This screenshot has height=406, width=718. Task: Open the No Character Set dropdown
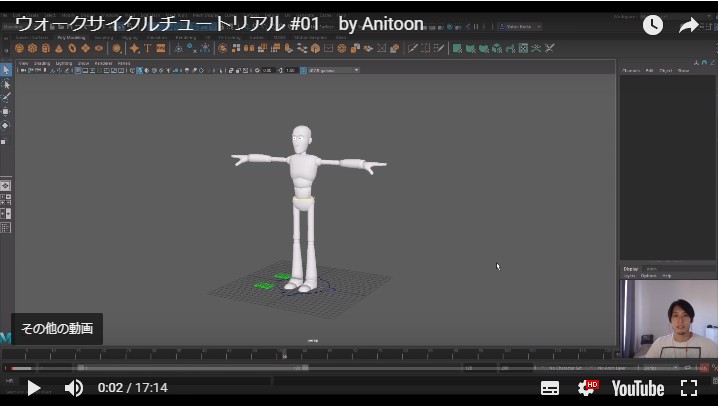point(566,368)
